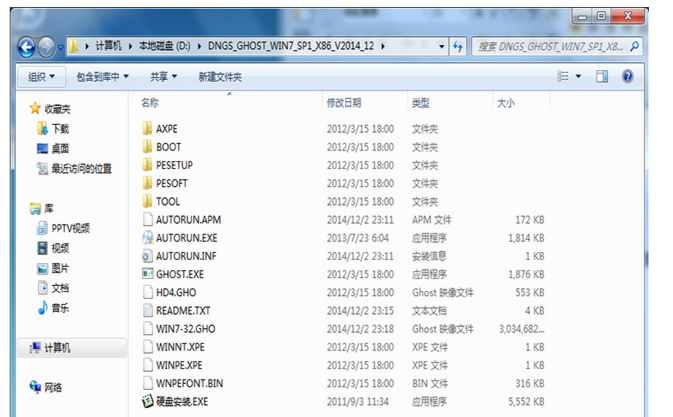
Task: Click the address bar folder icon
Action: [74, 45]
